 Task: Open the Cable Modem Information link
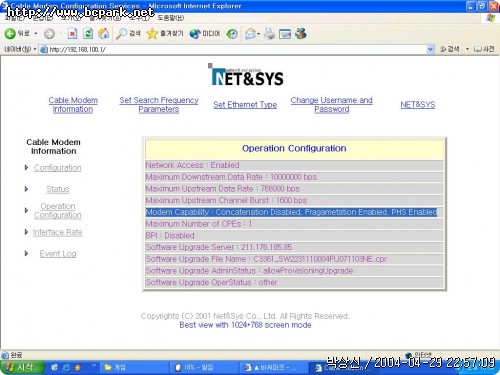(73, 105)
